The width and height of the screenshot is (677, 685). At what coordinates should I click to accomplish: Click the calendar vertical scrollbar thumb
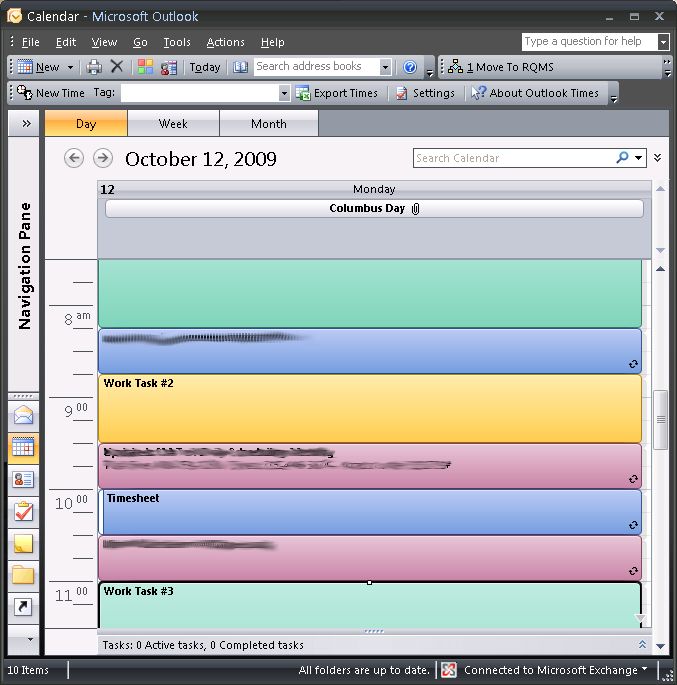coord(660,420)
